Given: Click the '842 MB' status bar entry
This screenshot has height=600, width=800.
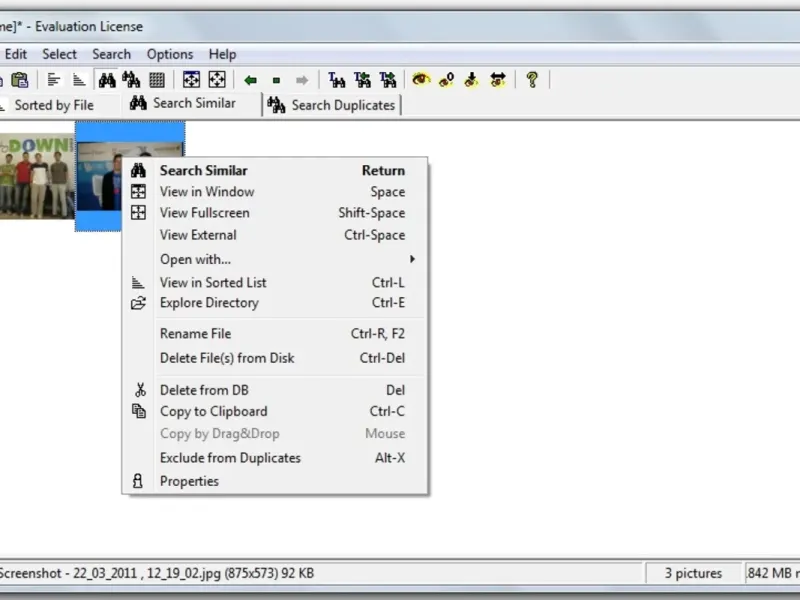Looking at the screenshot, I should click(772, 573).
